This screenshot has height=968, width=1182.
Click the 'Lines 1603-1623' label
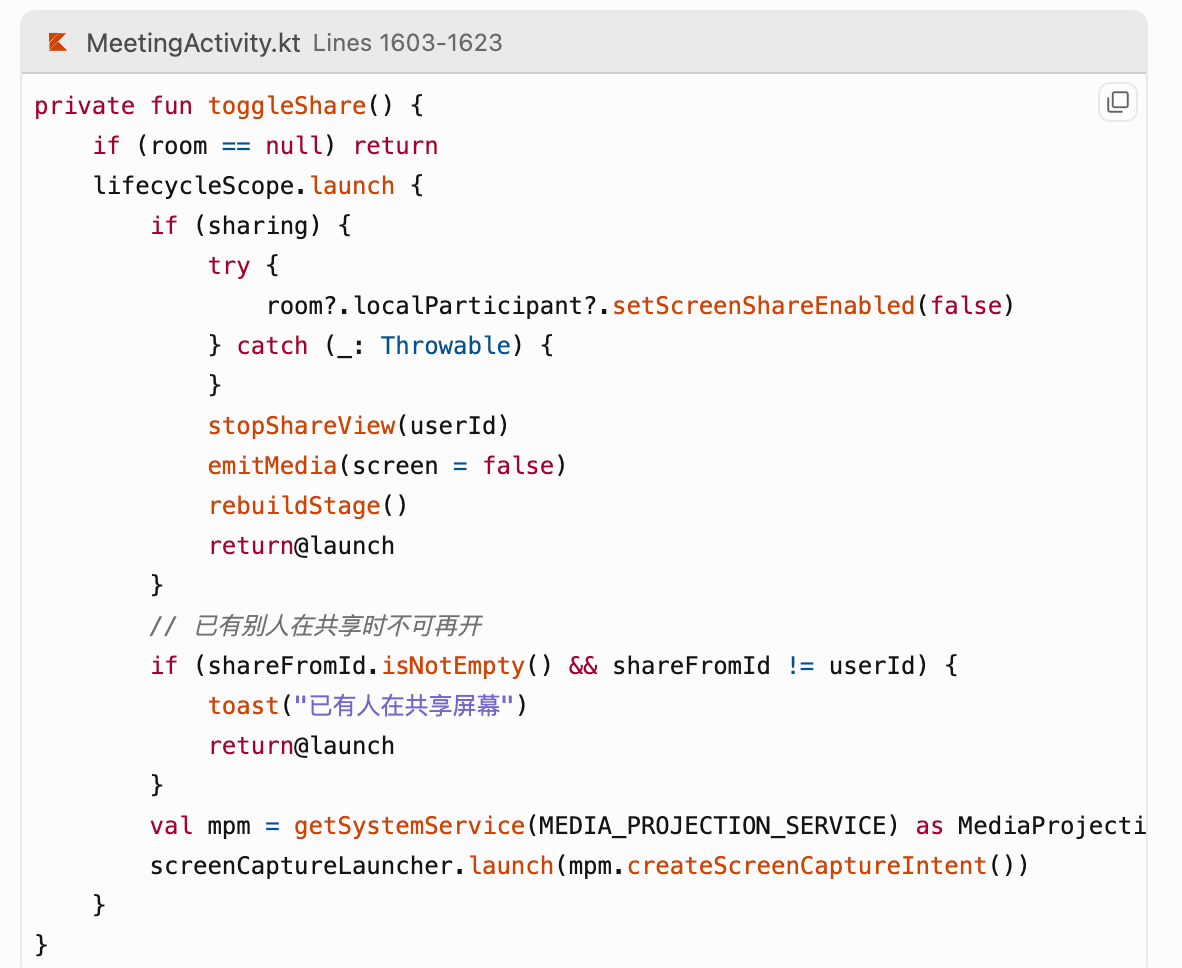tap(408, 43)
